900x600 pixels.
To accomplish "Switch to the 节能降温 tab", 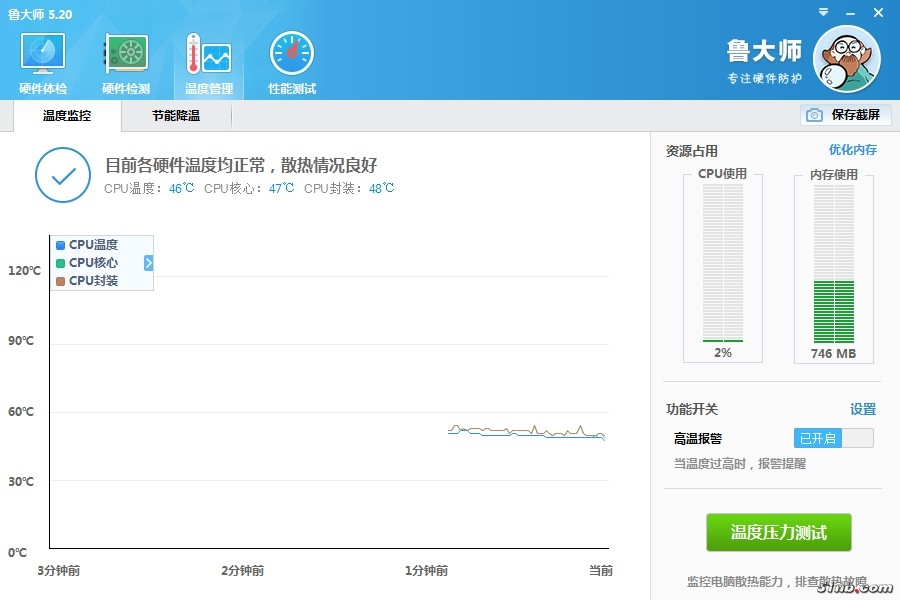I will coord(176,116).
